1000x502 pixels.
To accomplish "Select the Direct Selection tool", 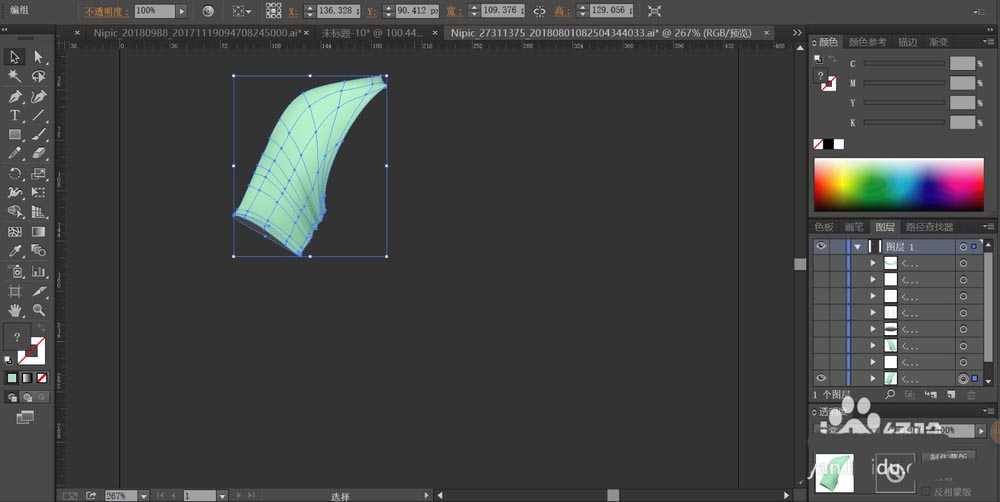I will pos(39,58).
